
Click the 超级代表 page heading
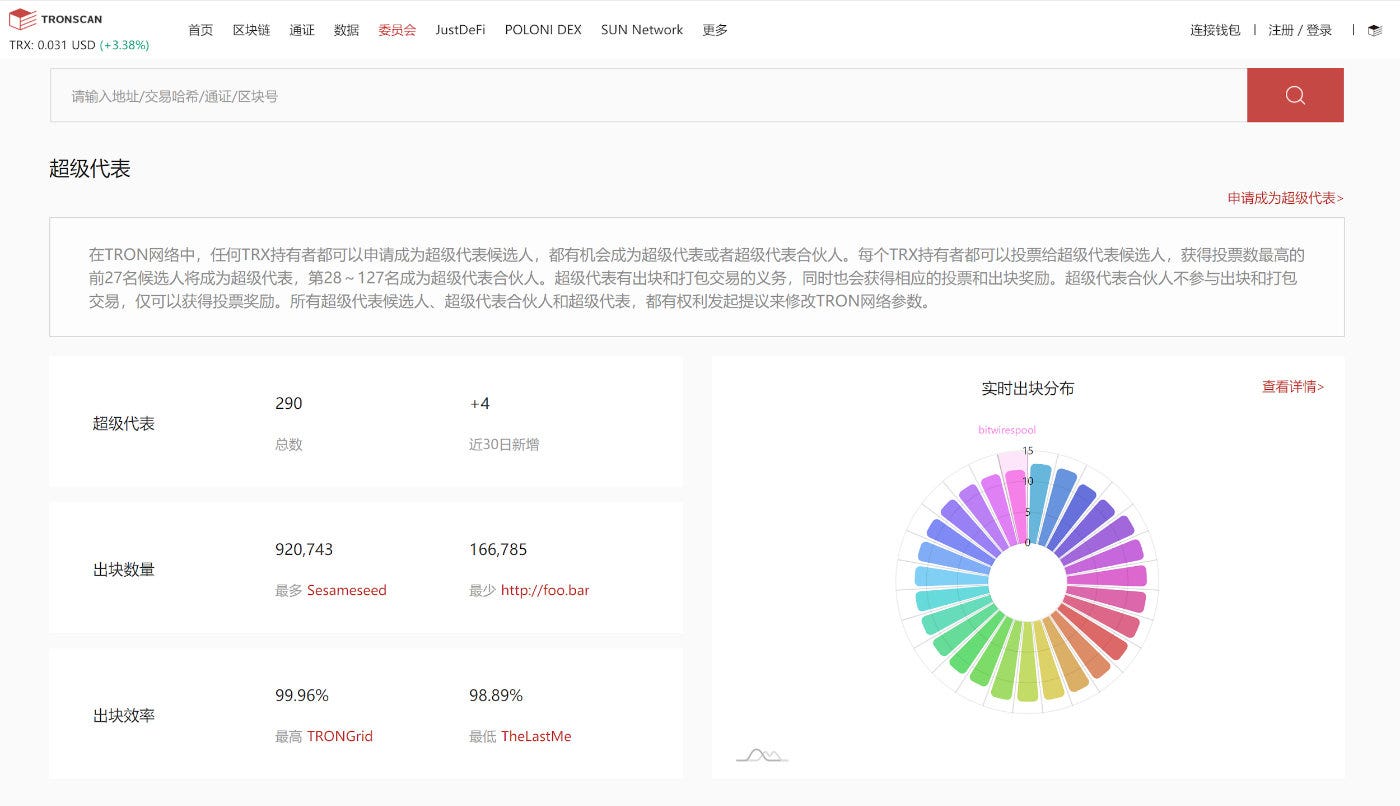tap(90, 168)
